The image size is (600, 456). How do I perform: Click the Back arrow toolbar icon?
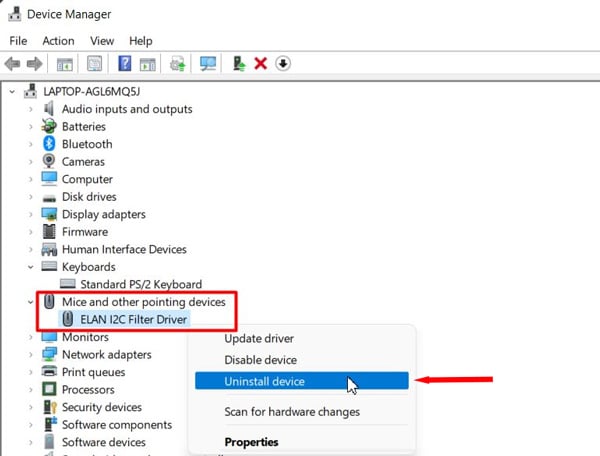coord(12,64)
